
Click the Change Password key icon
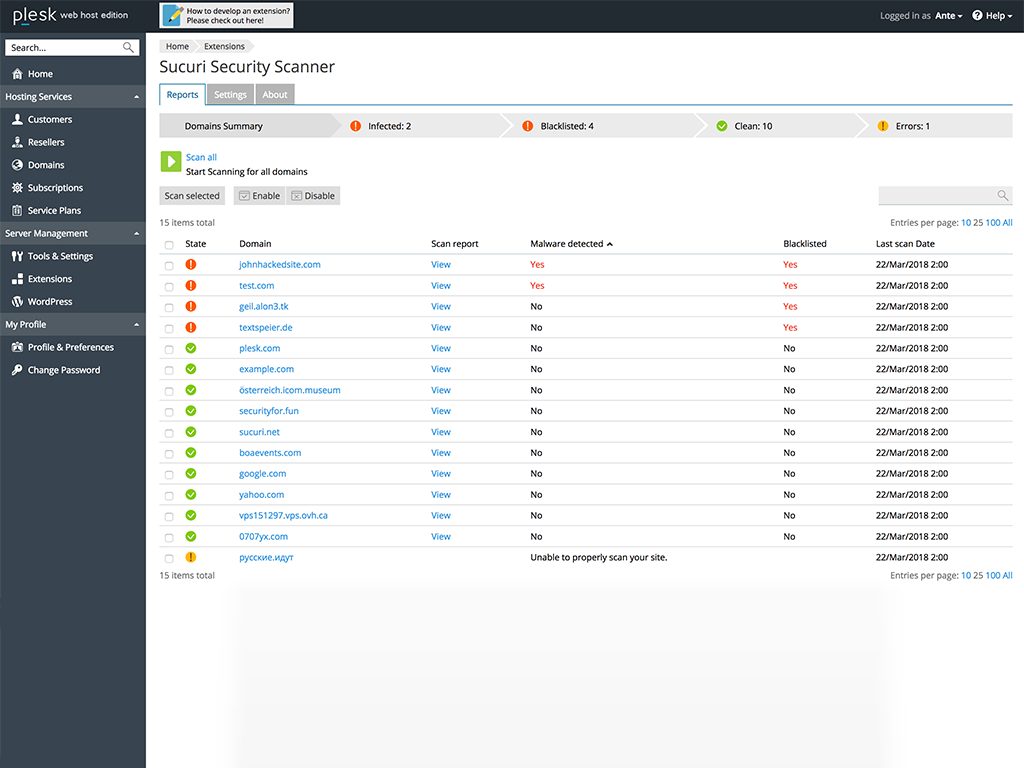pyautogui.click(x=17, y=370)
